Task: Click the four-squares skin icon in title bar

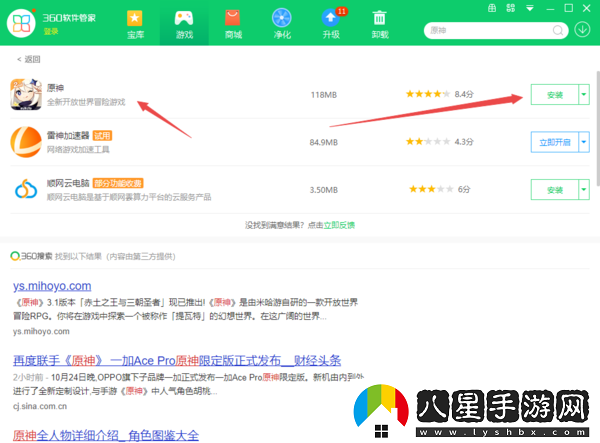Action: pyautogui.click(x=510, y=8)
